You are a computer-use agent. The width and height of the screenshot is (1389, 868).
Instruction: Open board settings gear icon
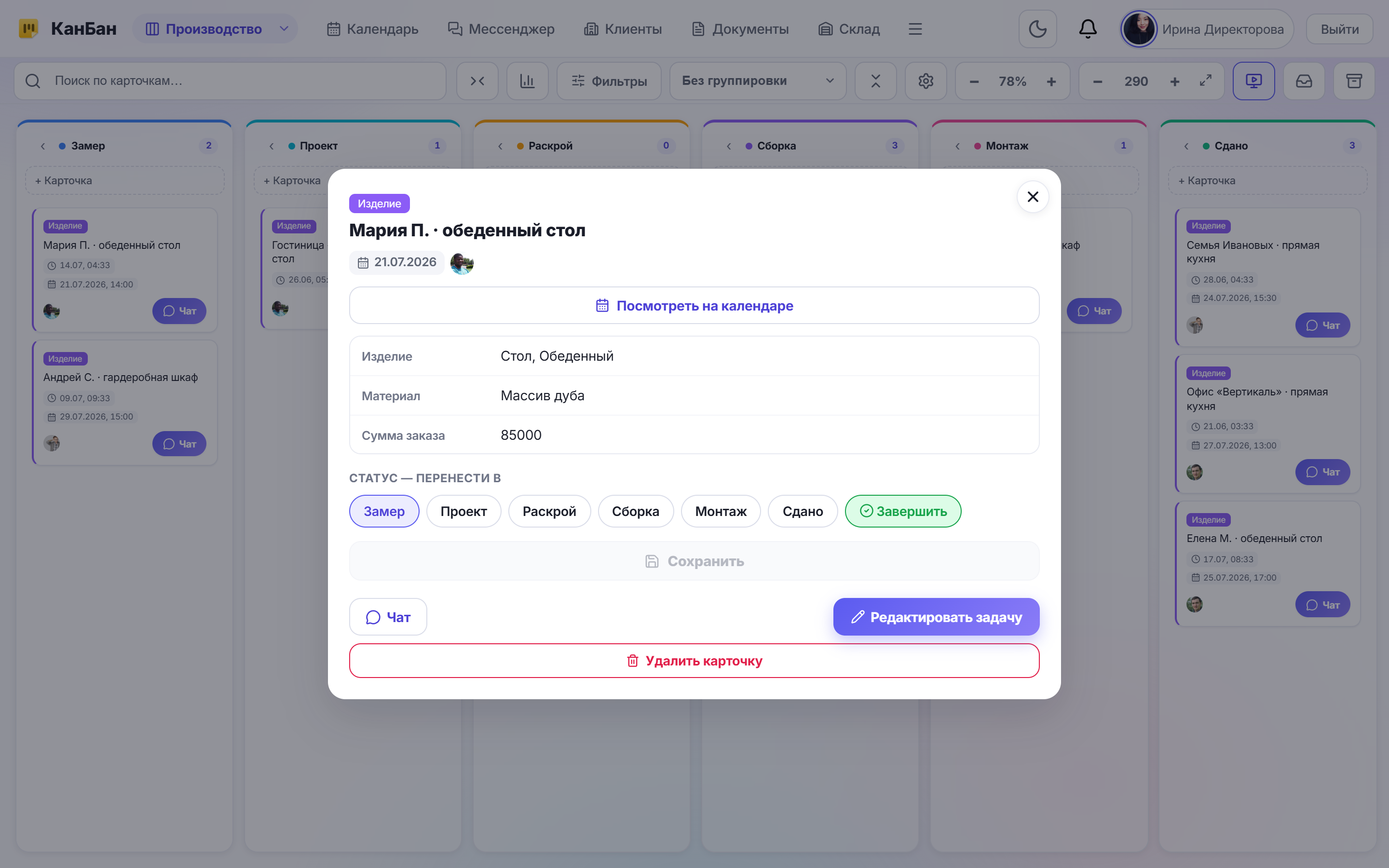tap(925, 81)
